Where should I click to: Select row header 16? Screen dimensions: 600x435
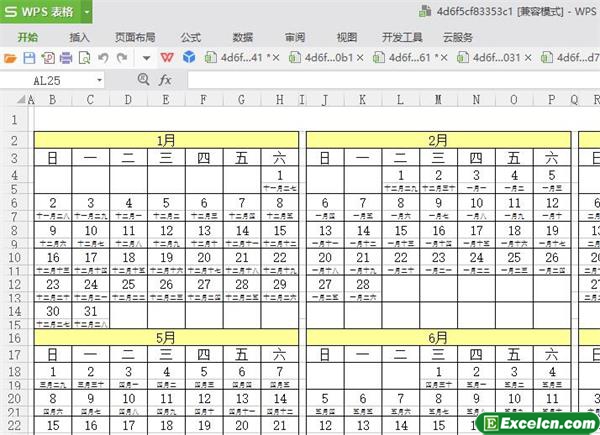14,338
